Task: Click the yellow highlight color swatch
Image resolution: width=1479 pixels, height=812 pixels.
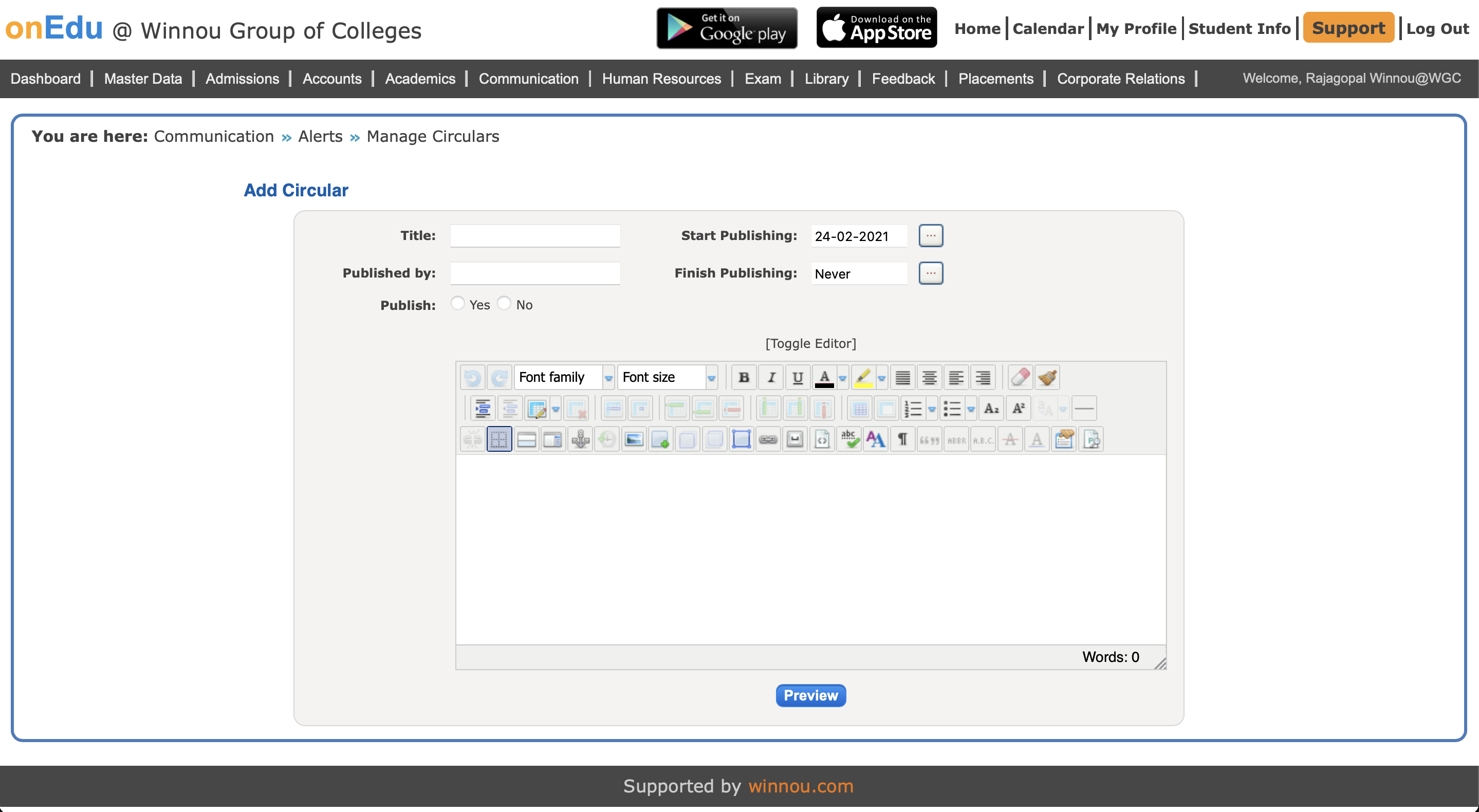Action: click(862, 377)
